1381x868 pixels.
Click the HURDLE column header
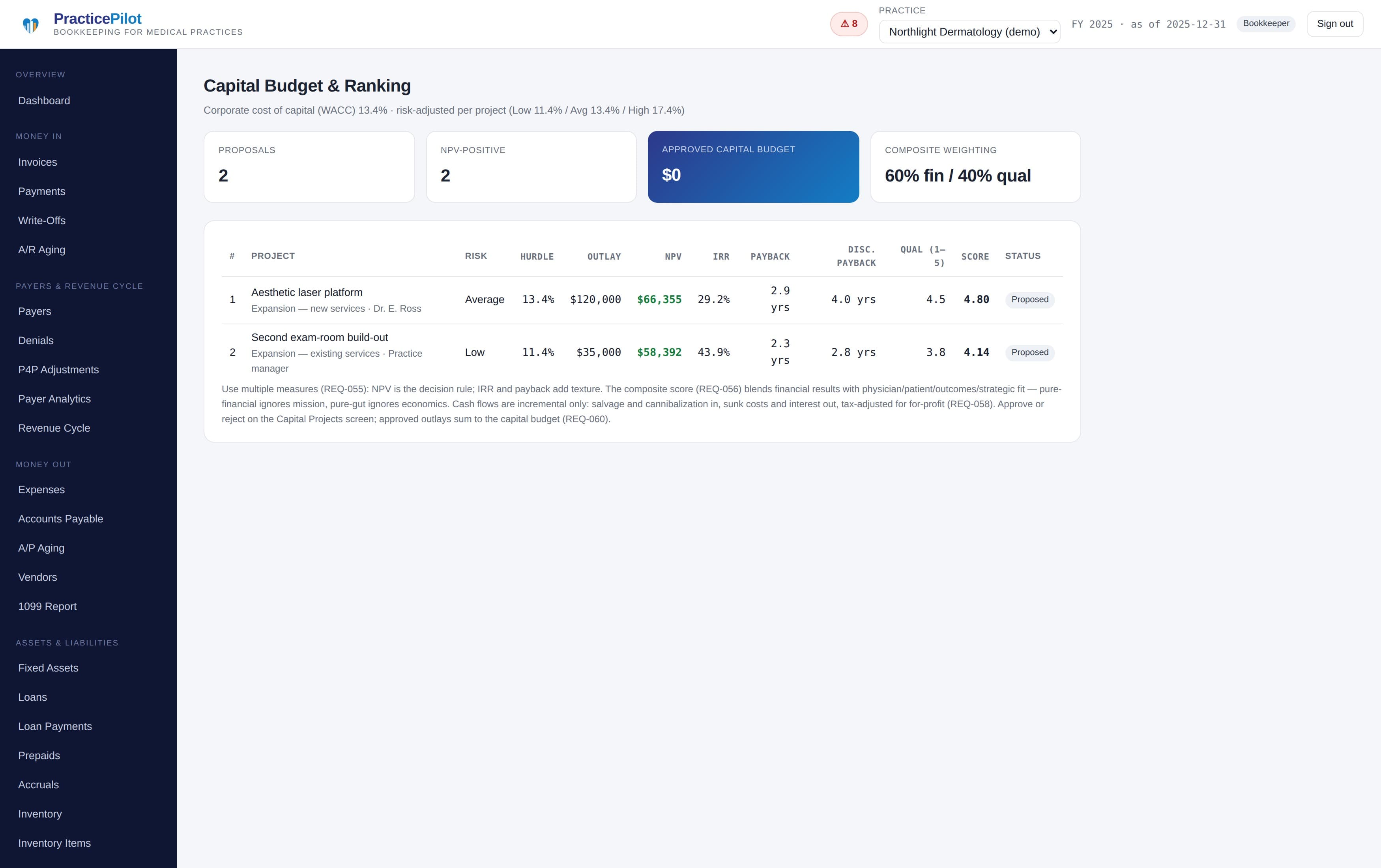(537, 257)
